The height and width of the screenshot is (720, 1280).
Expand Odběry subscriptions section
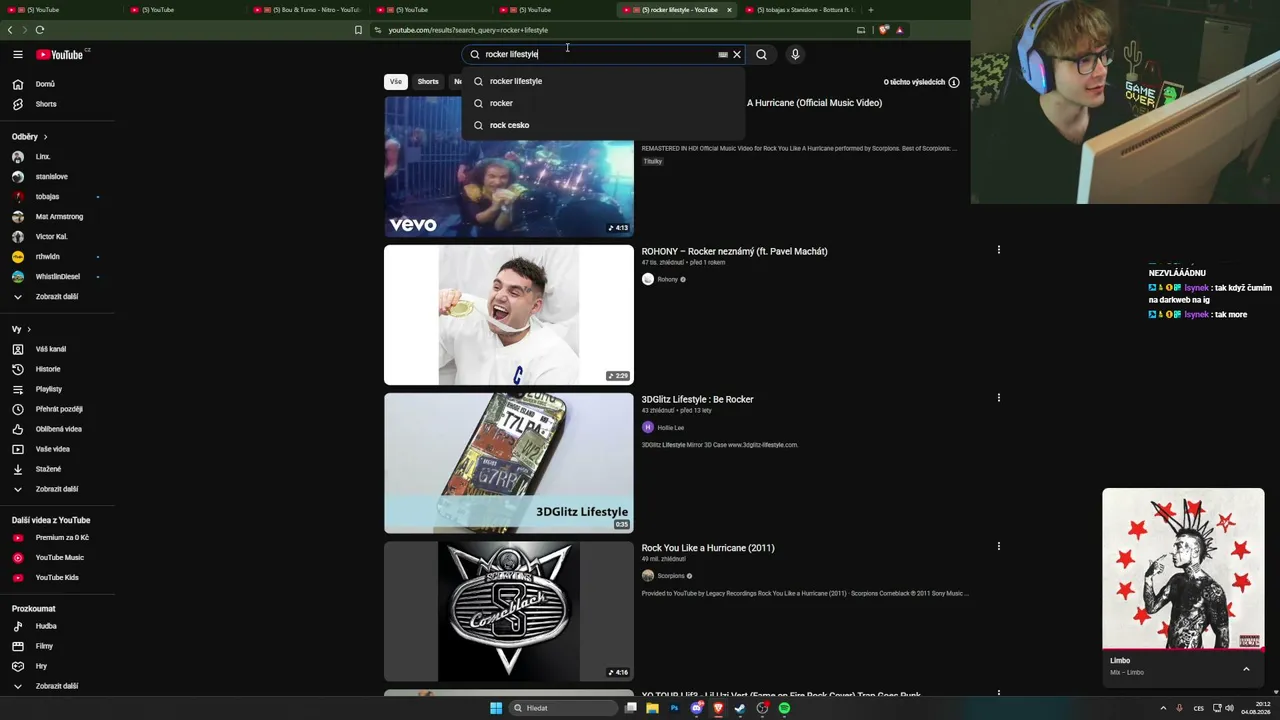30,137
